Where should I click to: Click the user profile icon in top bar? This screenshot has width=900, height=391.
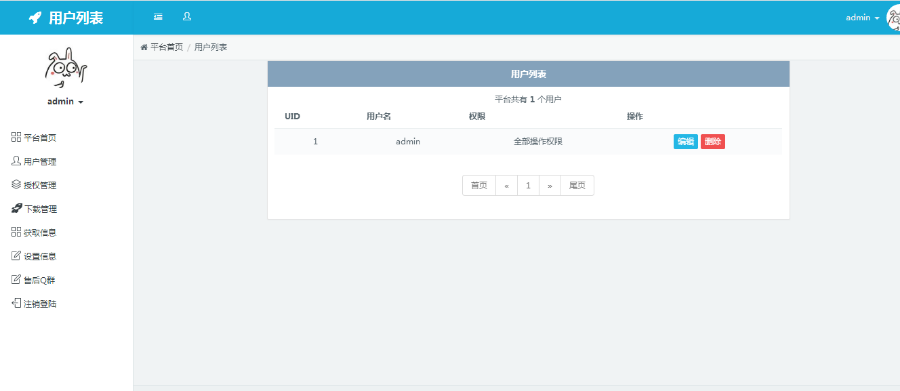(x=187, y=17)
